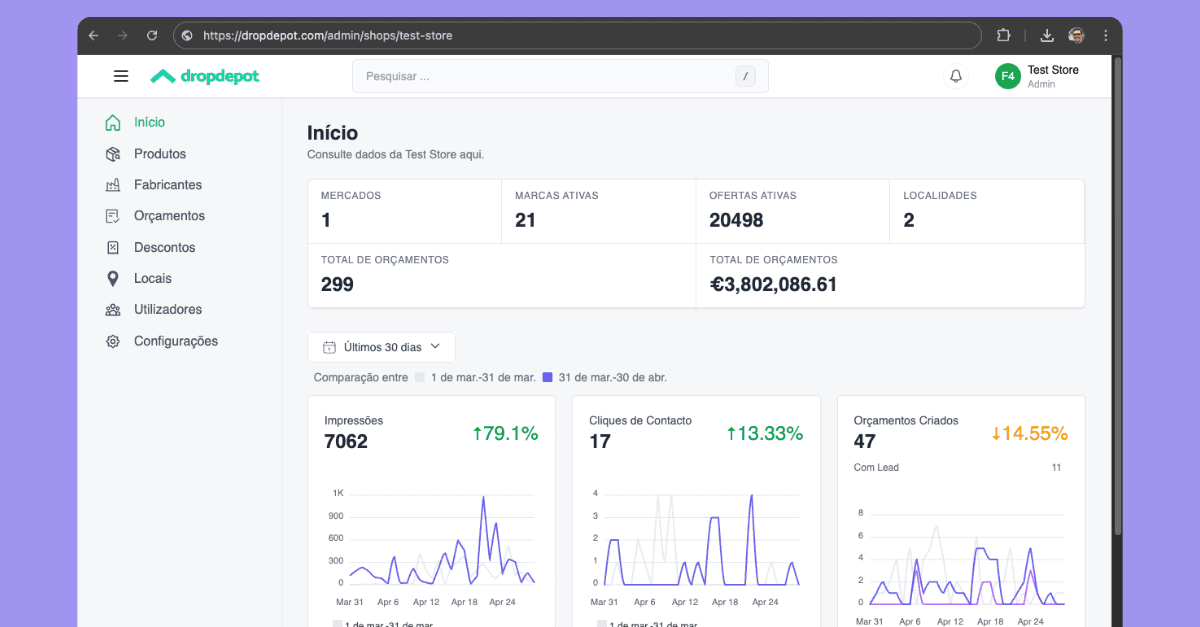Click the Descontos discount icon
The image size is (1200, 627).
tap(113, 247)
